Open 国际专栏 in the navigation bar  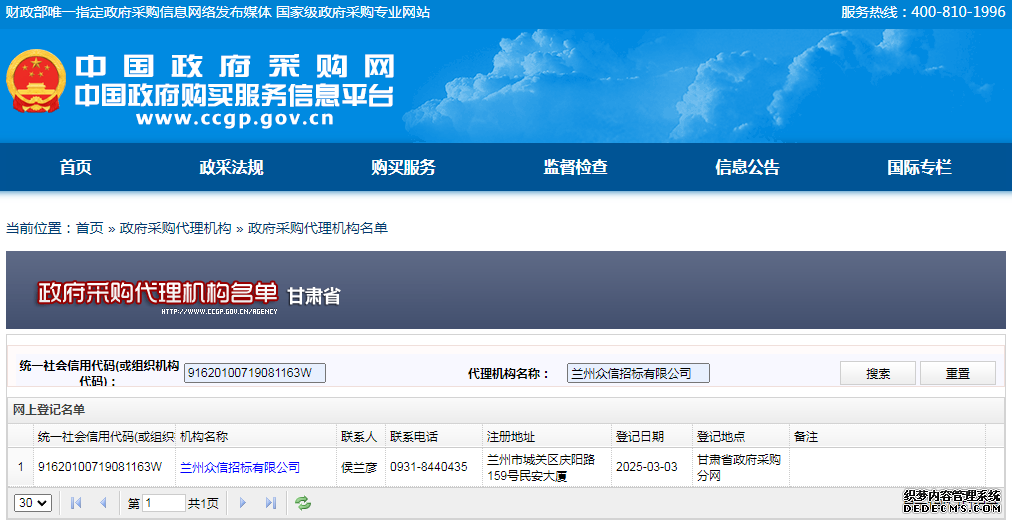click(x=919, y=167)
